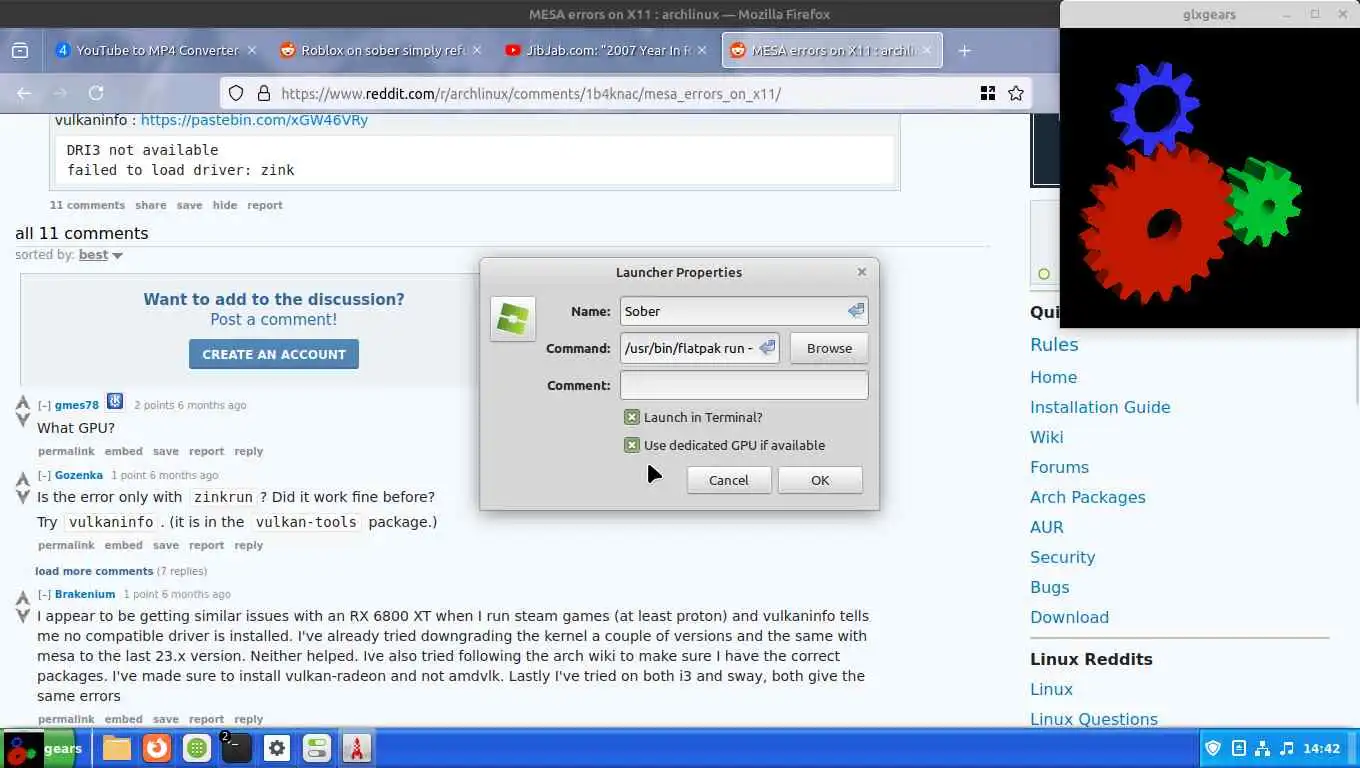Bookmark this page with the star
The height and width of the screenshot is (768, 1360).
click(1016, 93)
